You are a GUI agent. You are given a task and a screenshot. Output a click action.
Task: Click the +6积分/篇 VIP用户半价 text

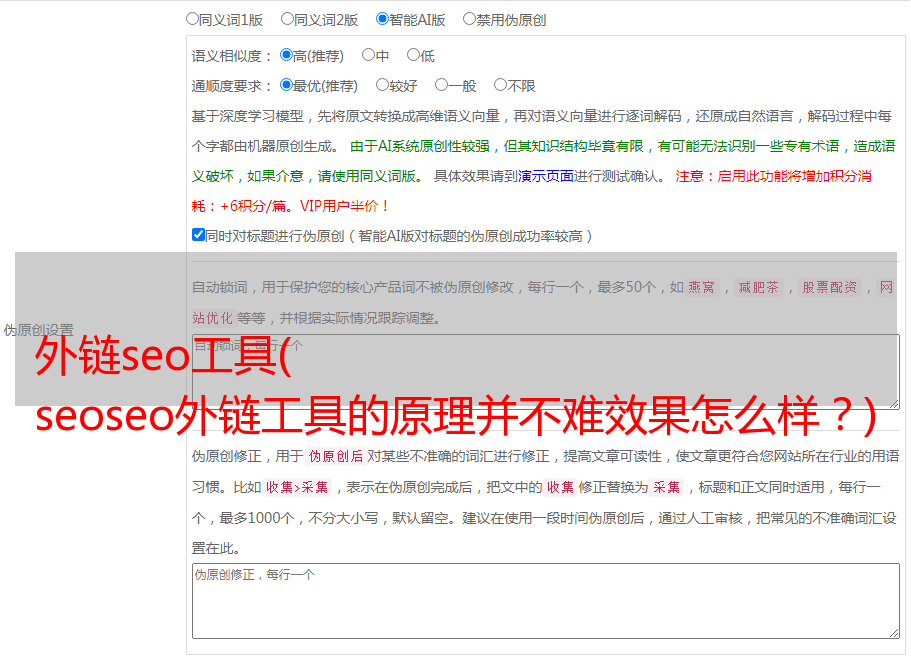(x=304, y=206)
